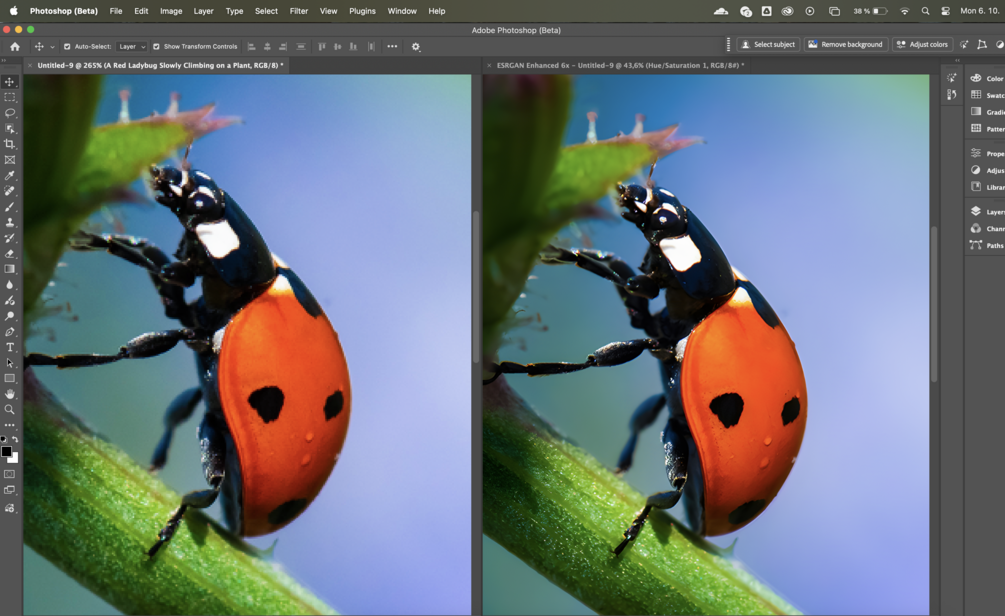This screenshot has width=1005, height=616.
Task: Switch to ESRGAN Enhanced 6x document tab
Action: point(620,65)
